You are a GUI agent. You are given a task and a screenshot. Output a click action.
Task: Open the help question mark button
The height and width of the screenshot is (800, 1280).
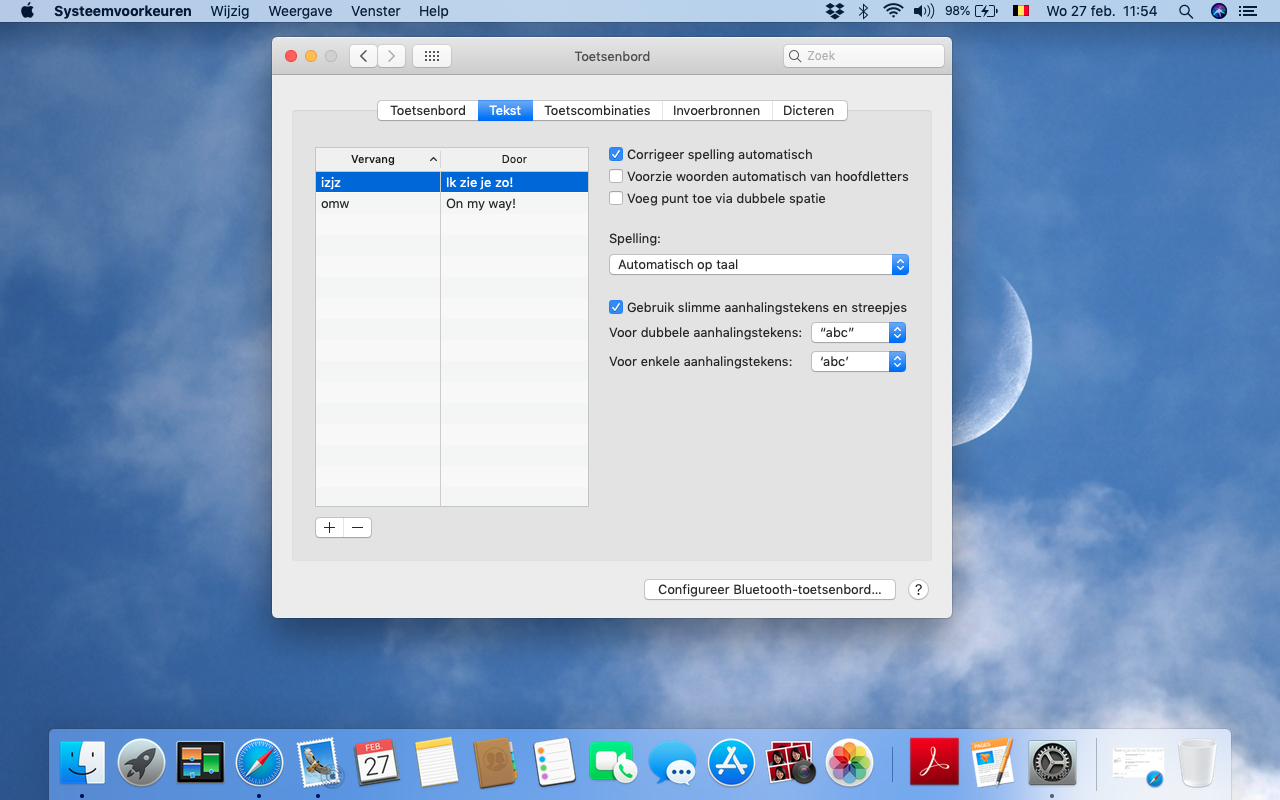pos(918,590)
